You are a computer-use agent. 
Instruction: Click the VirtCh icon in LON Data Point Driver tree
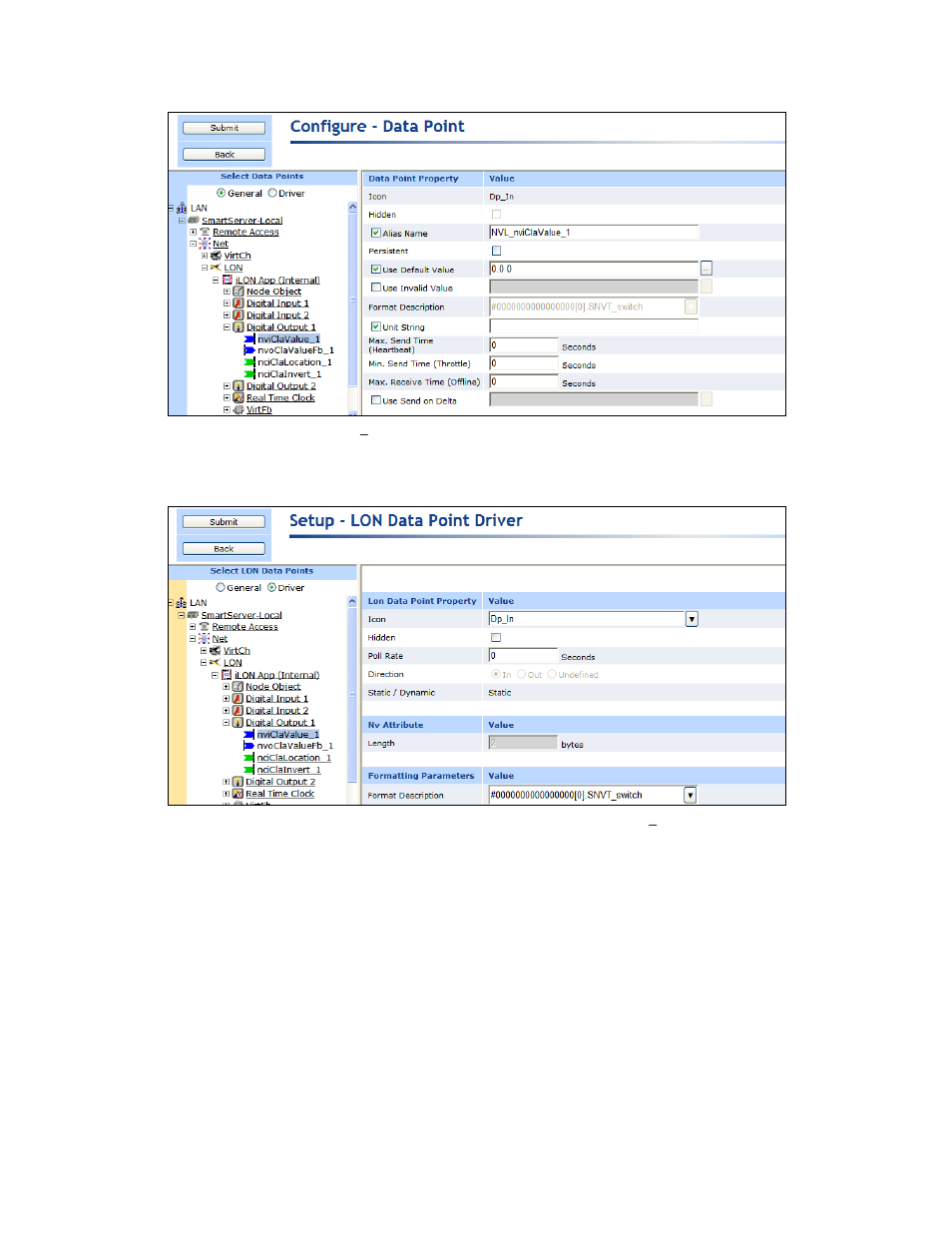pyautogui.click(x=215, y=651)
